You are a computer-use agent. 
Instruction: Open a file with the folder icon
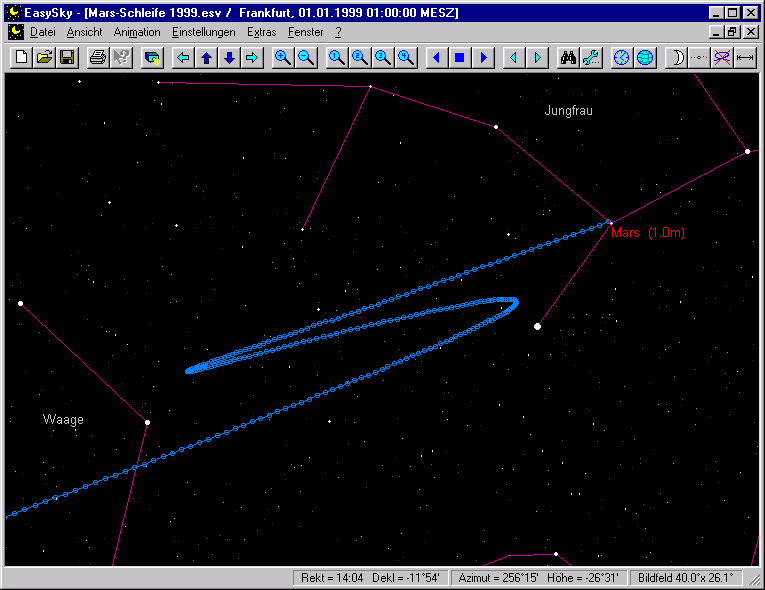tap(44, 58)
